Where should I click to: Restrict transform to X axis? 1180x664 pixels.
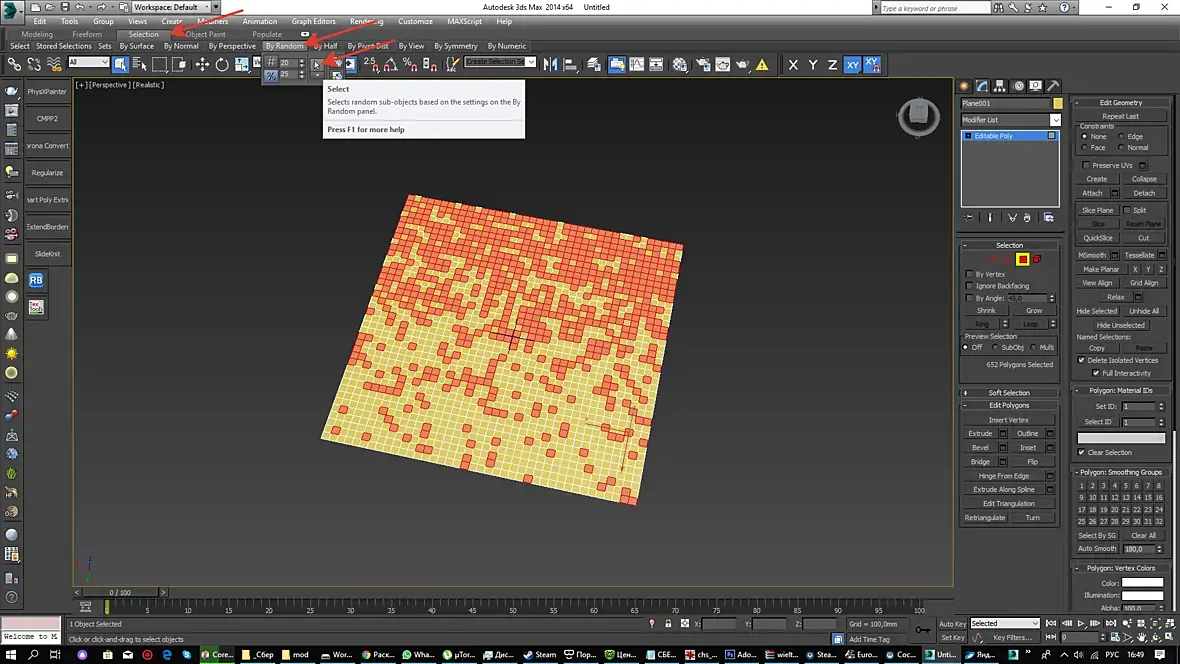[793, 64]
